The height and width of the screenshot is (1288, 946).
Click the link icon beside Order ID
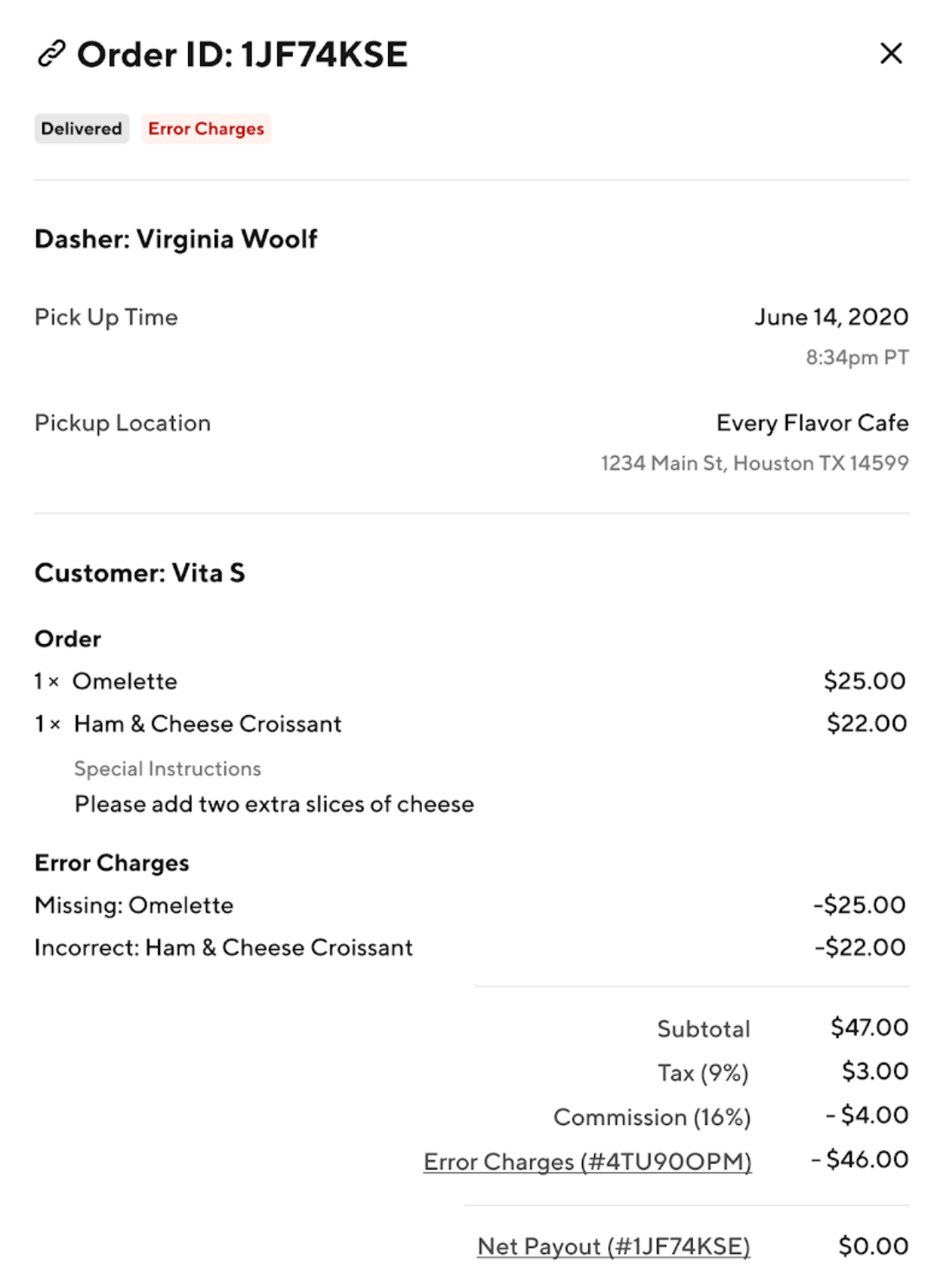click(x=51, y=54)
